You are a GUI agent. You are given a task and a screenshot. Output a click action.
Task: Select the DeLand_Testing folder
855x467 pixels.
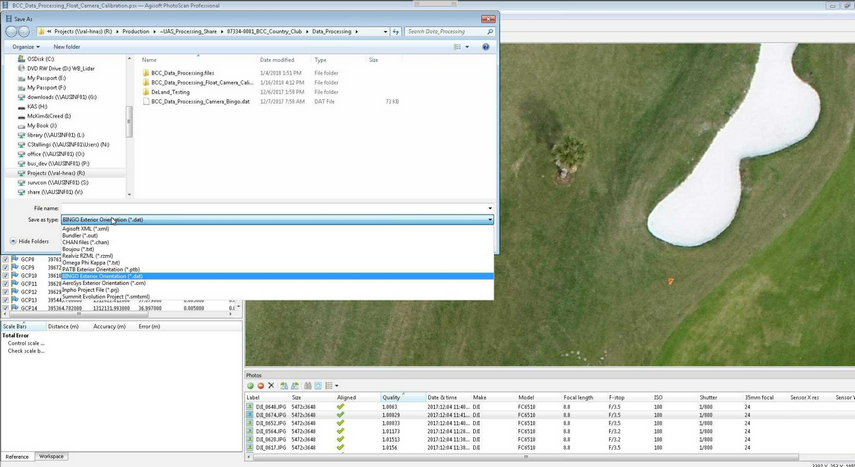click(171, 92)
